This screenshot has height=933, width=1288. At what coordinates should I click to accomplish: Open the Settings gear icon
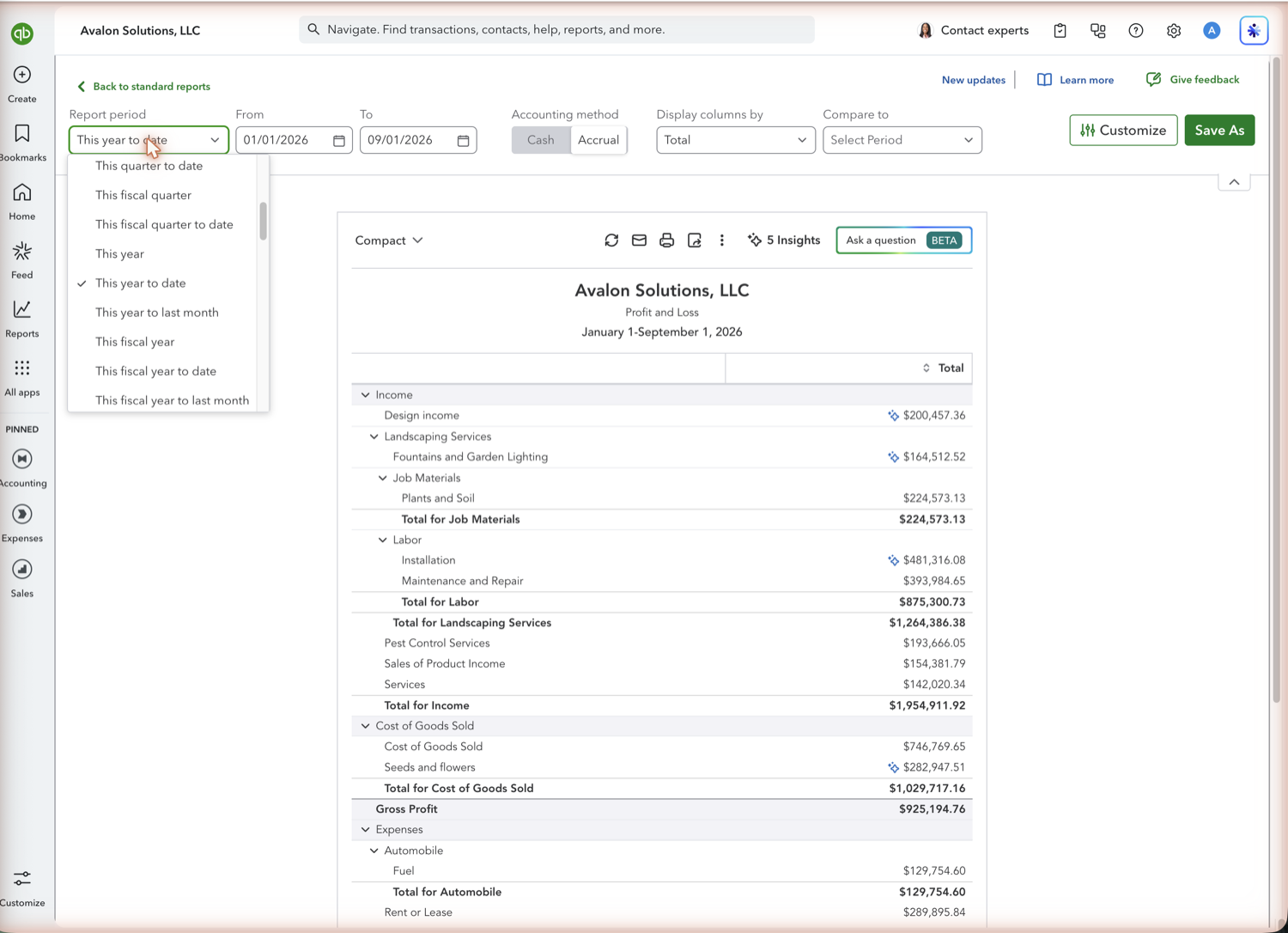(1174, 30)
